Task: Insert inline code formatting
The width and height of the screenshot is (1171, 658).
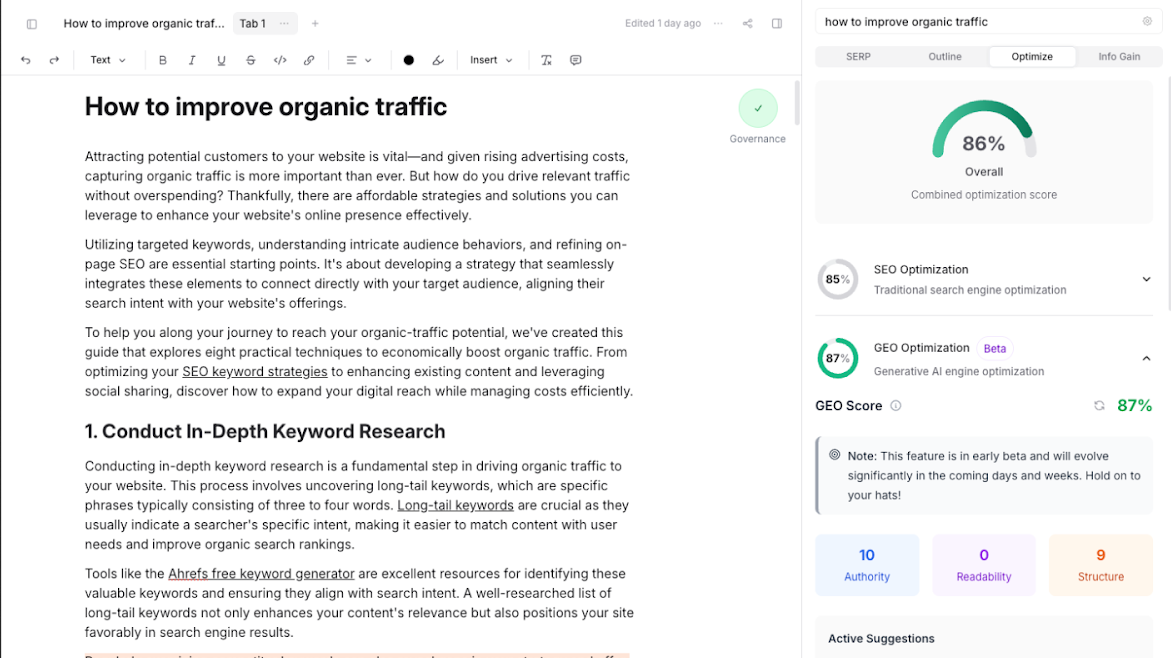Action: pyautogui.click(x=280, y=60)
